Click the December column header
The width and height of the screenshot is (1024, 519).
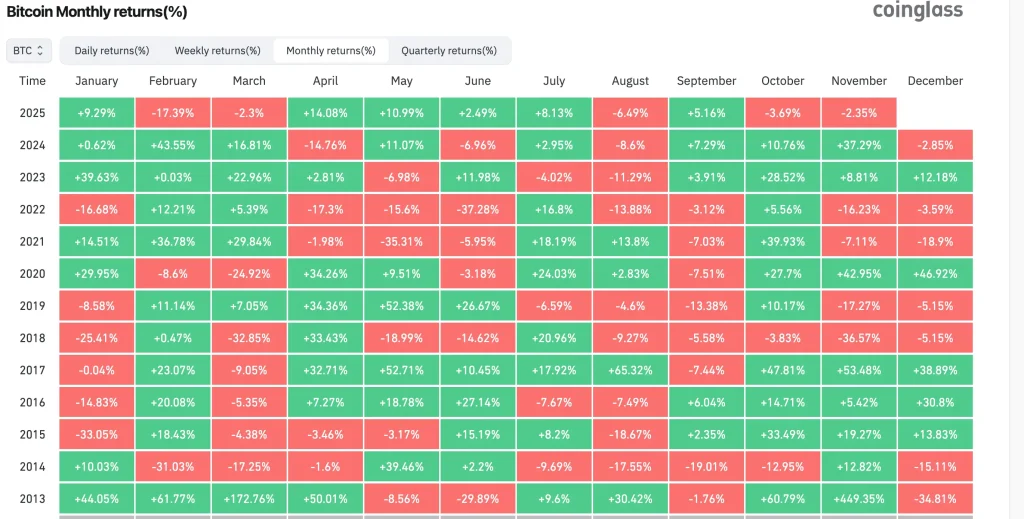point(935,81)
